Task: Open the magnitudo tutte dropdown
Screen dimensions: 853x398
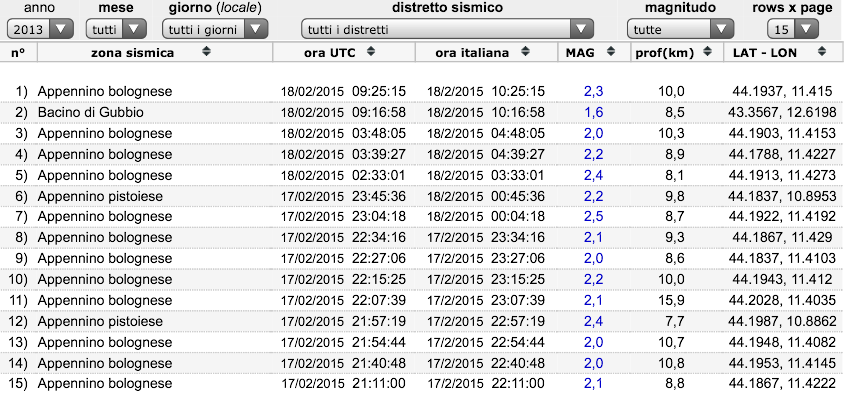Action: [680, 29]
